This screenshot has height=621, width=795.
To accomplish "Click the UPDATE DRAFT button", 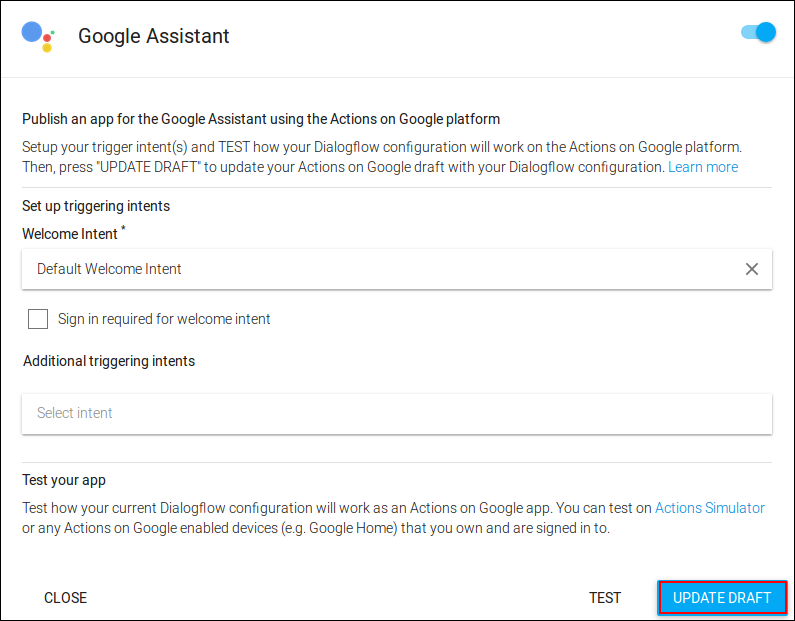I will (x=722, y=598).
